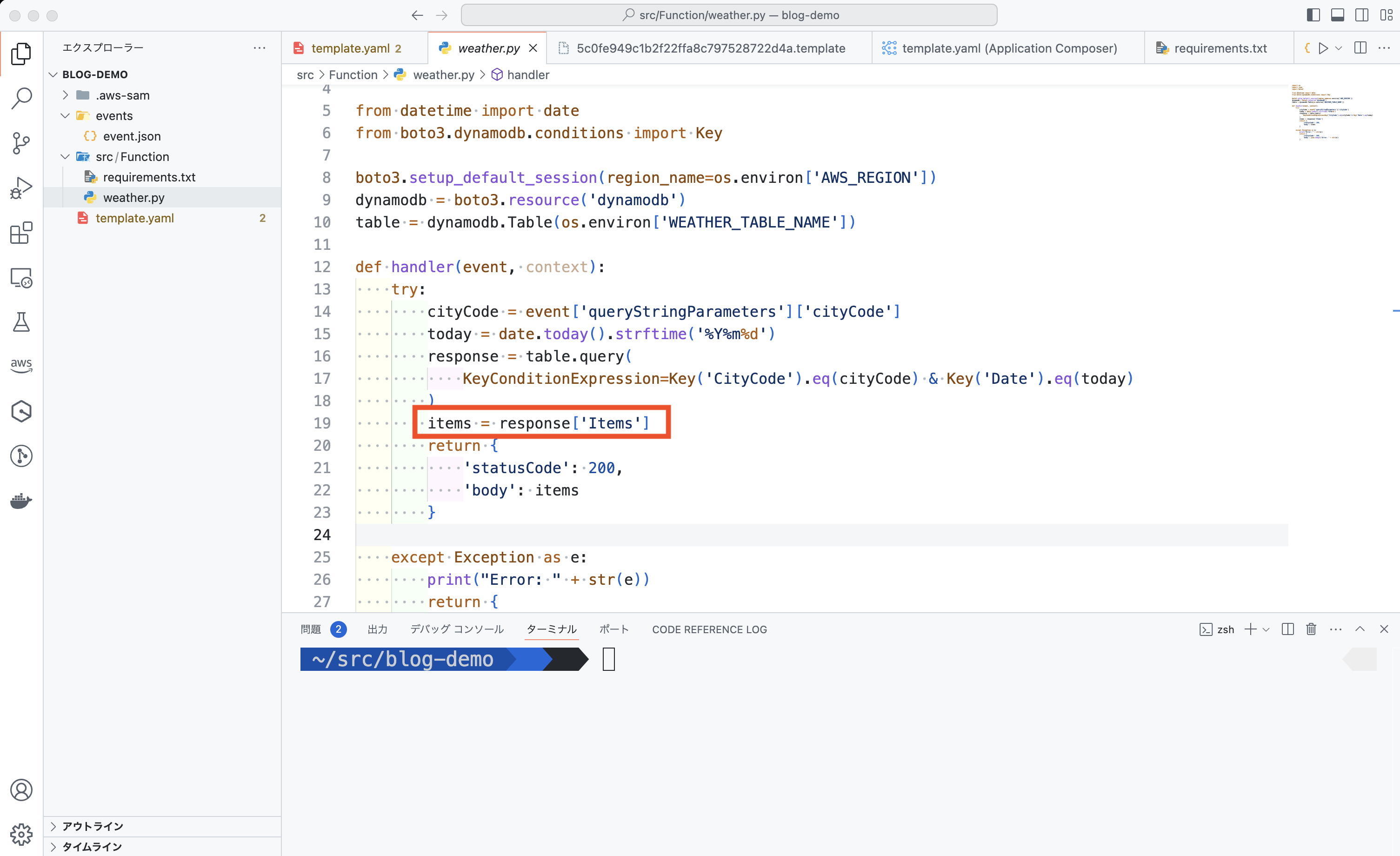Screen dimensions: 1400x856
Task: Select the zsh terminal profile
Action: click(x=1216, y=629)
